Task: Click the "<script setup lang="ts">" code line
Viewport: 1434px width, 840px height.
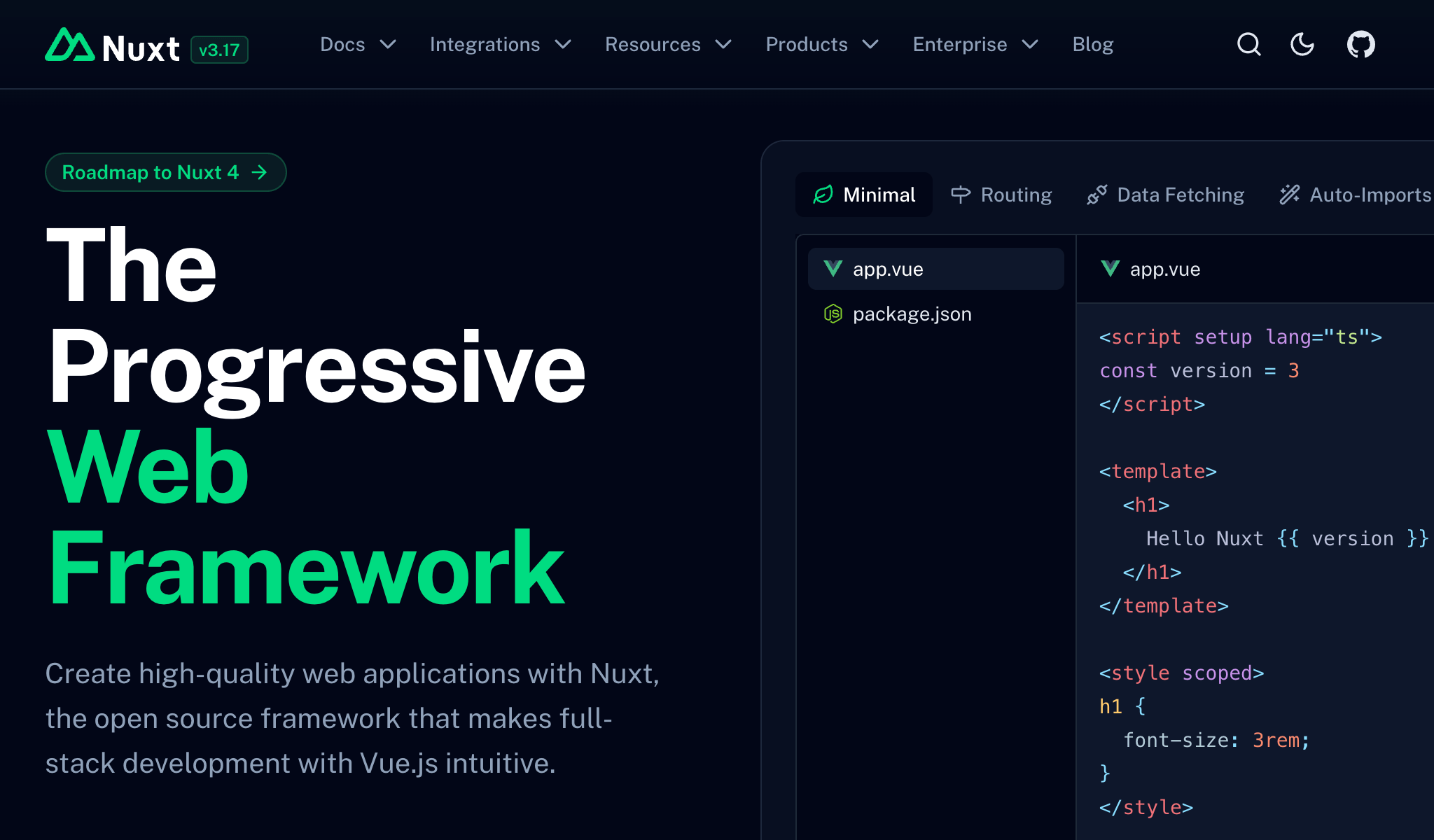Action: pos(1241,337)
